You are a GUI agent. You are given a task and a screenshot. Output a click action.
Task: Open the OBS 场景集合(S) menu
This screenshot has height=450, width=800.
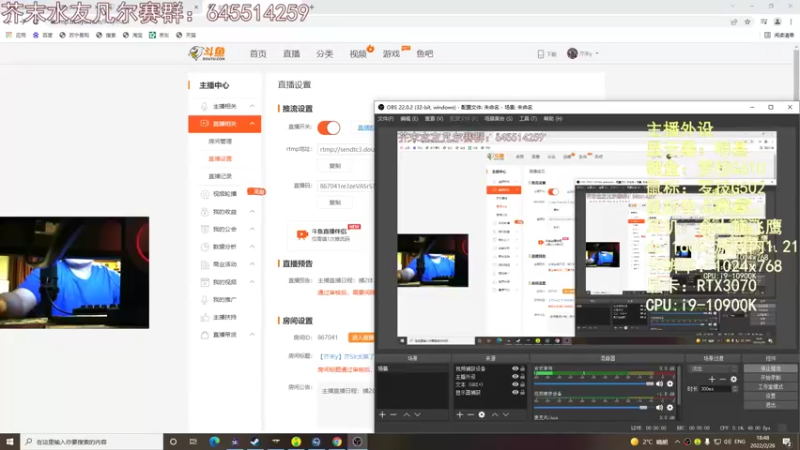[498, 118]
